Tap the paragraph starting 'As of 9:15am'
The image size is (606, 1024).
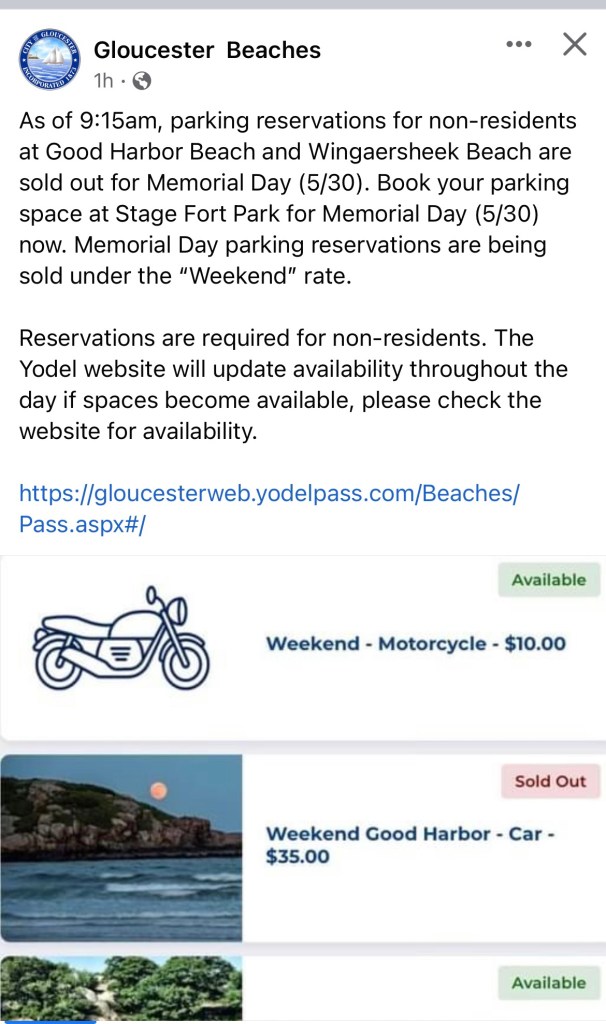pyautogui.click(x=298, y=198)
